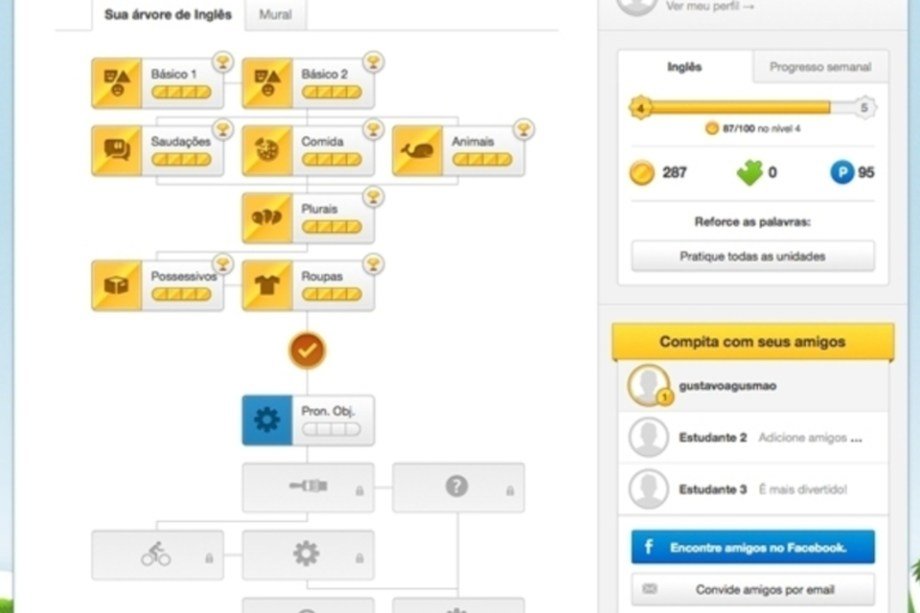
Task: Click the orange checkpoint checkmark circle
Action: (x=307, y=351)
